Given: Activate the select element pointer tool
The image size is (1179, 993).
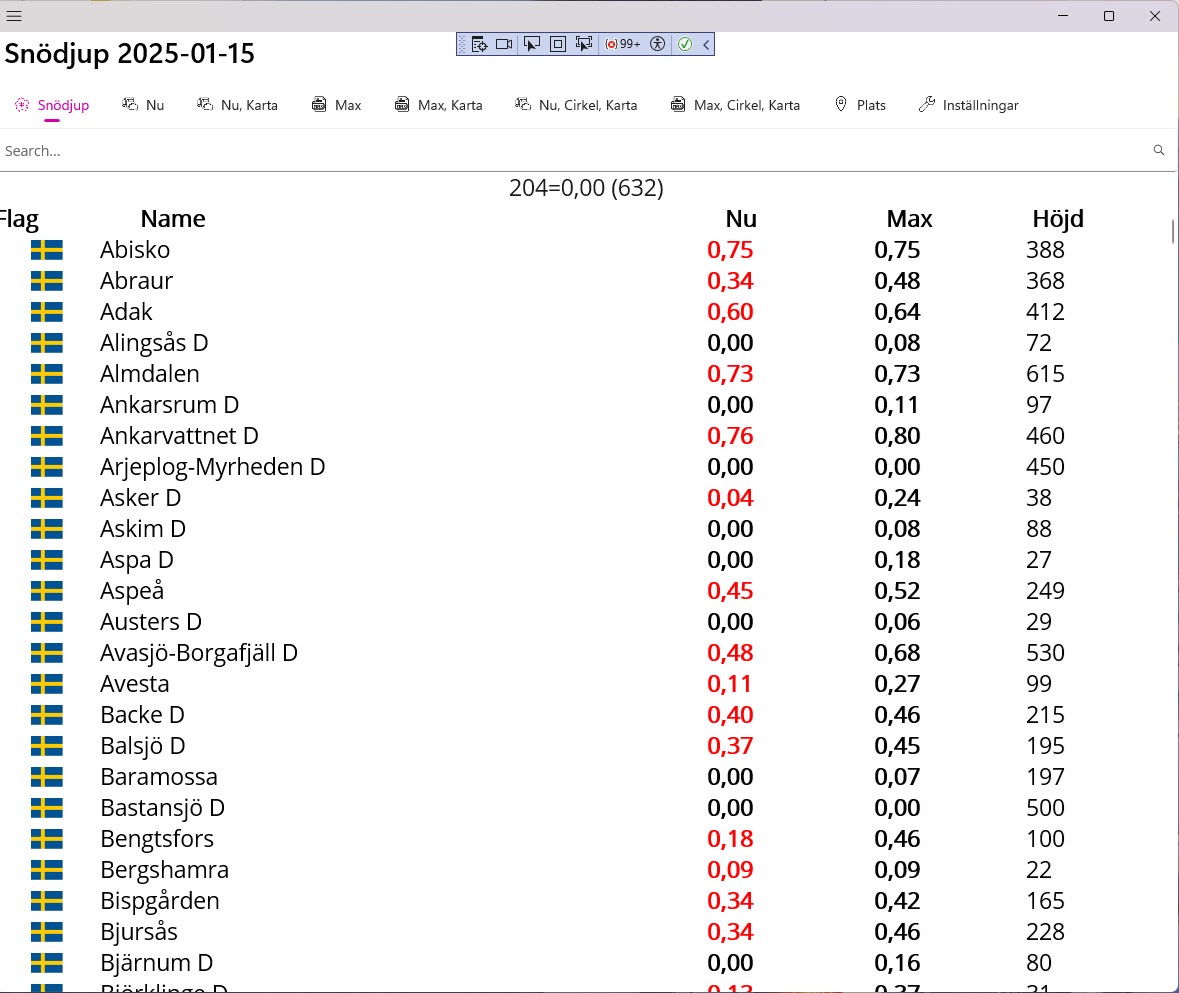Looking at the screenshot, I should pyautogui.click(x=532, y=44).
